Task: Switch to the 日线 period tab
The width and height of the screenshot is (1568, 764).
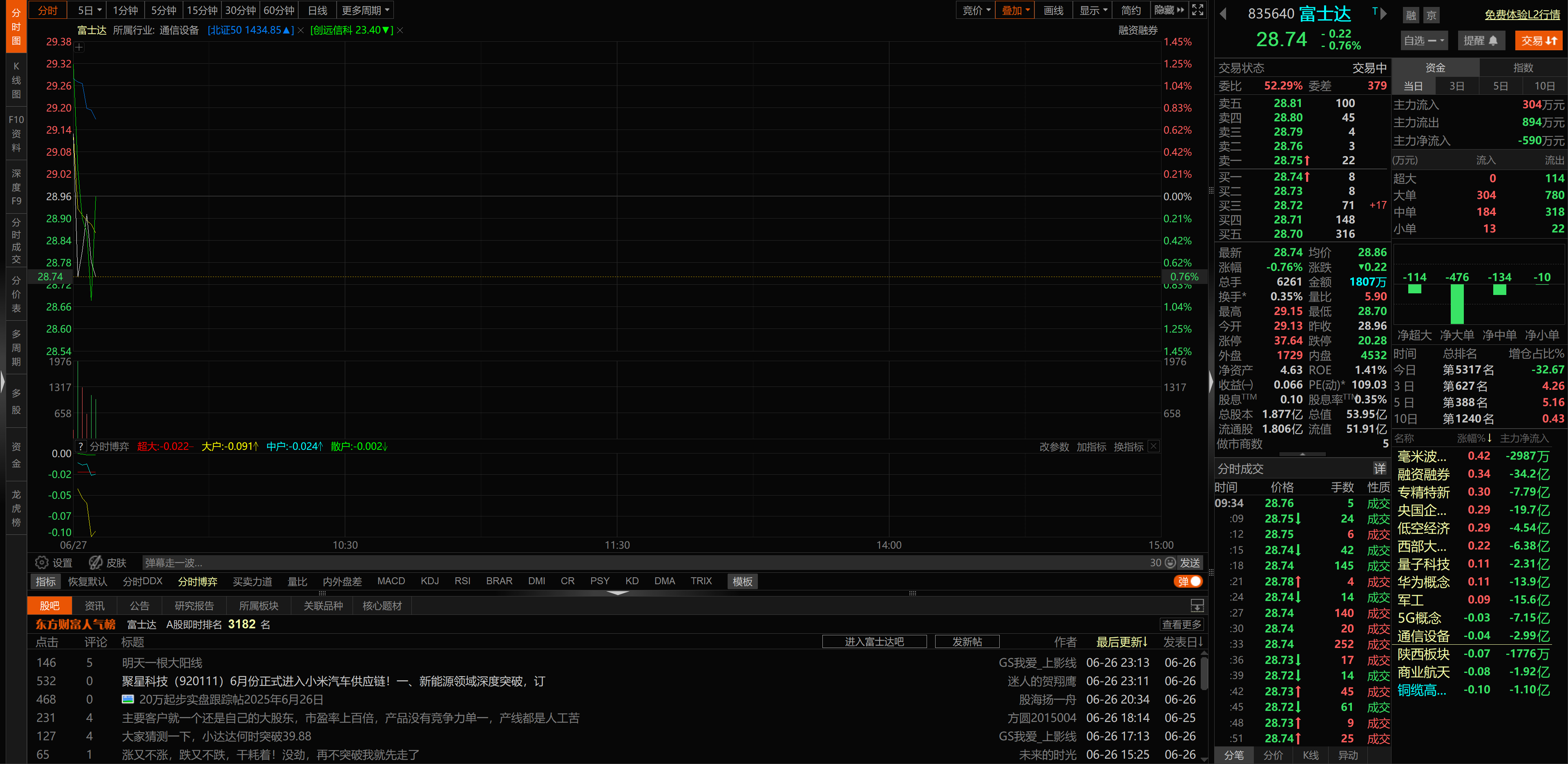Action: coord(317,10)
